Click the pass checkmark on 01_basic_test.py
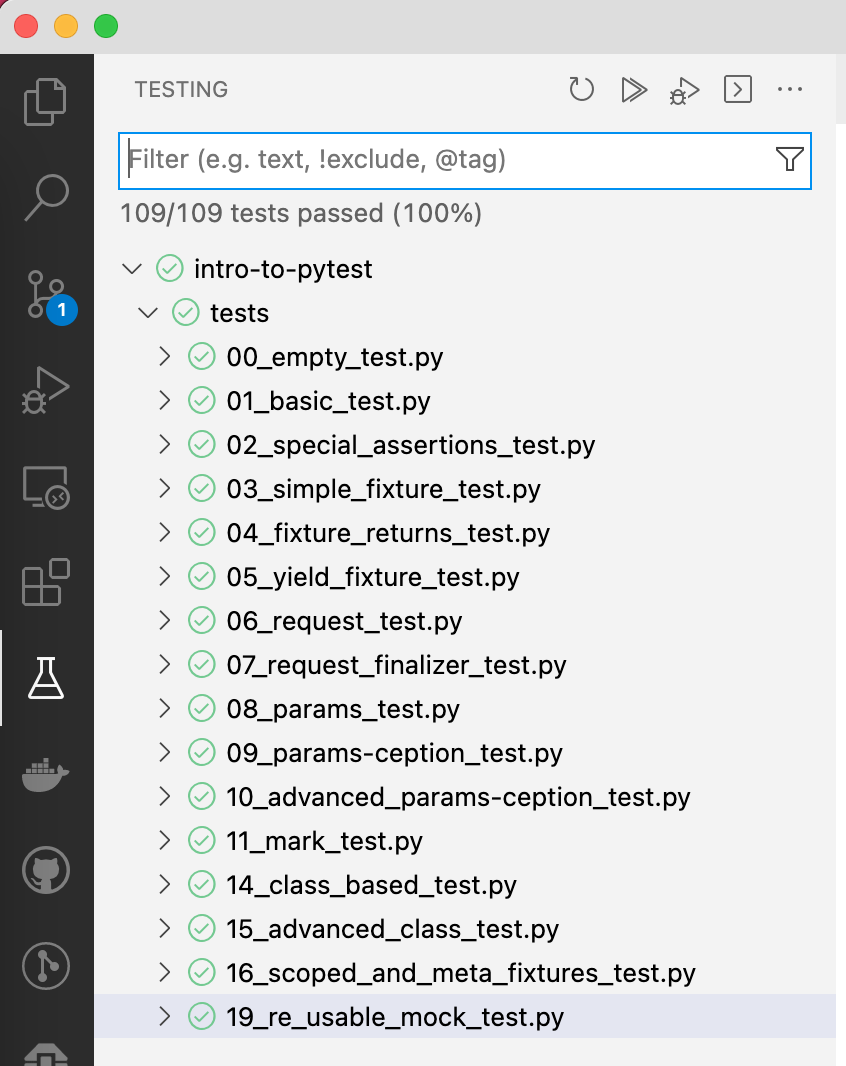This screenshot has height=1066, width=846. [x=201, y=400]
